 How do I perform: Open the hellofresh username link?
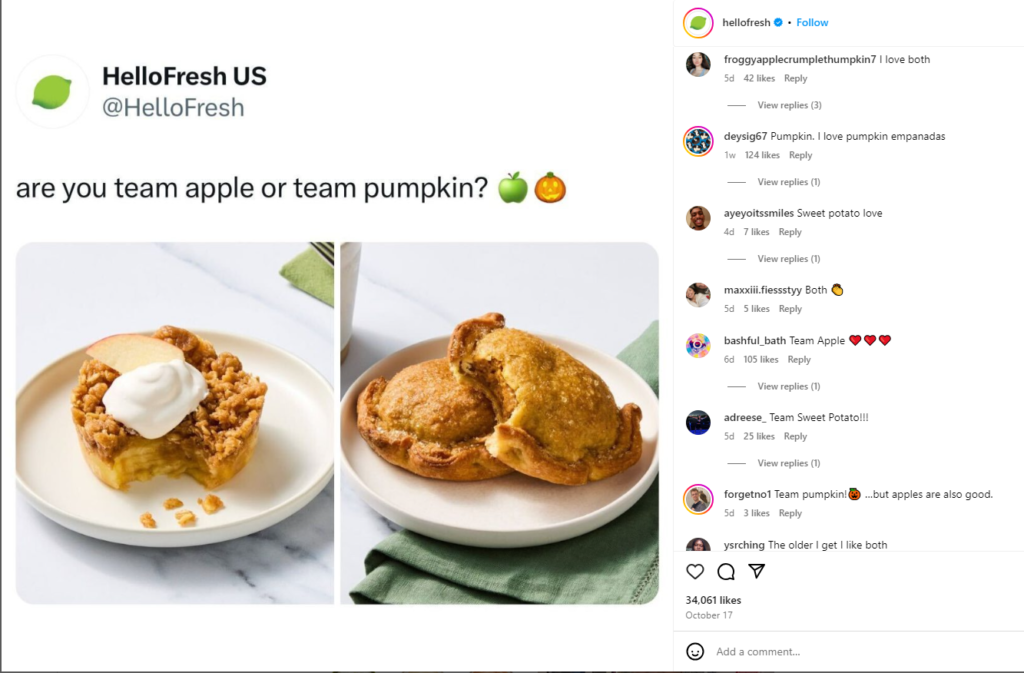point(746,23)
